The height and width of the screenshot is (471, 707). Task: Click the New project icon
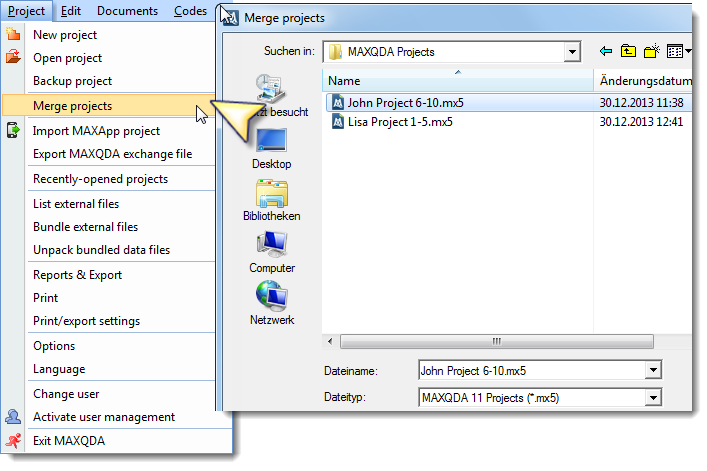[x=13, y=34]
